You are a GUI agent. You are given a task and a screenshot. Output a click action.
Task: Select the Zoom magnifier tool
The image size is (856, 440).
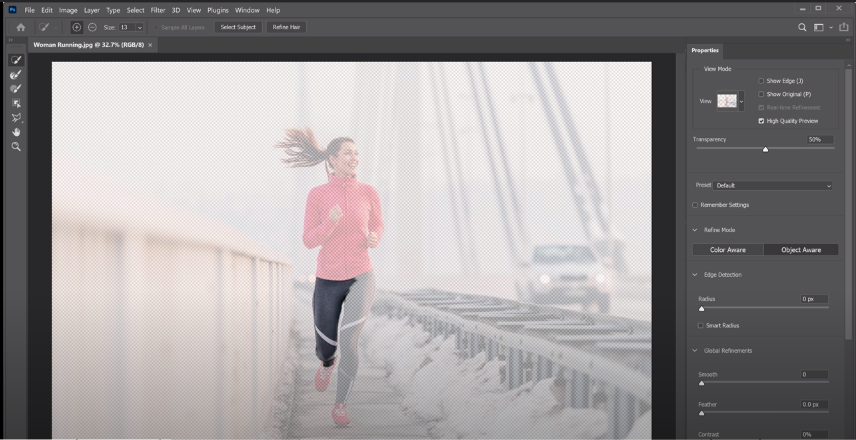[x=16, y=146]
